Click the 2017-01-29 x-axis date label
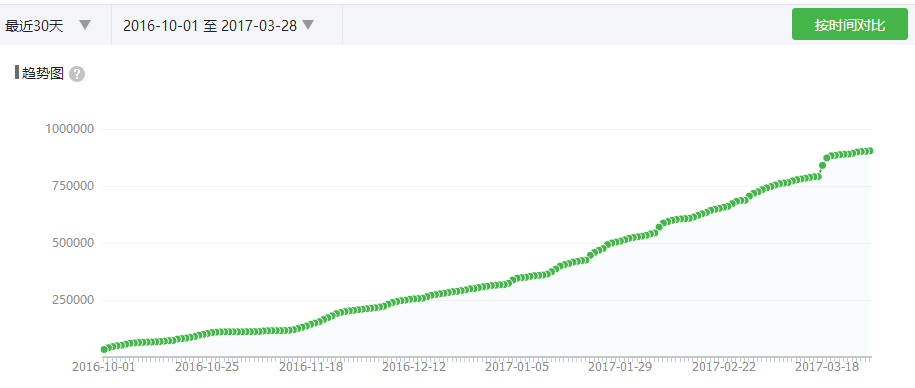 620,367
